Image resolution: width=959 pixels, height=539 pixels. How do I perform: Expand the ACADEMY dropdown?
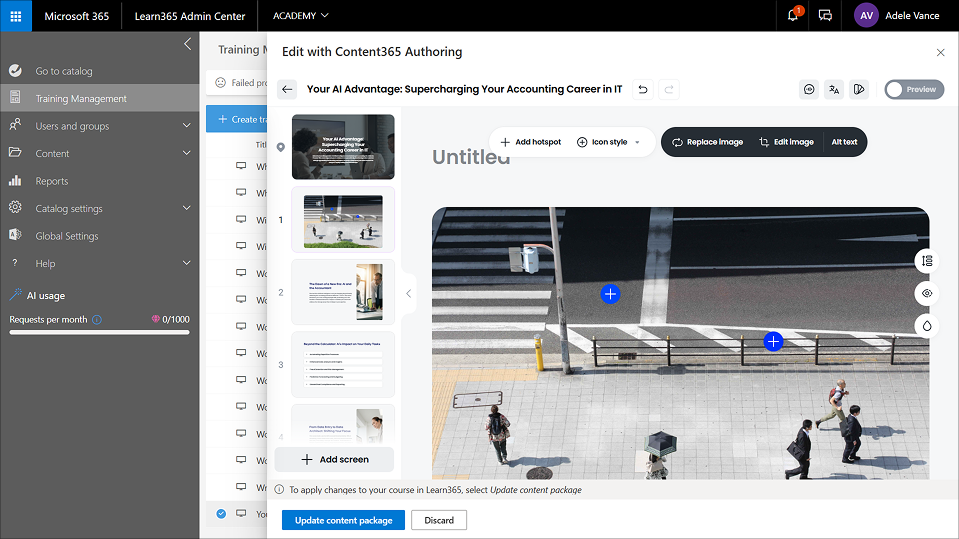tap(300, 16)
